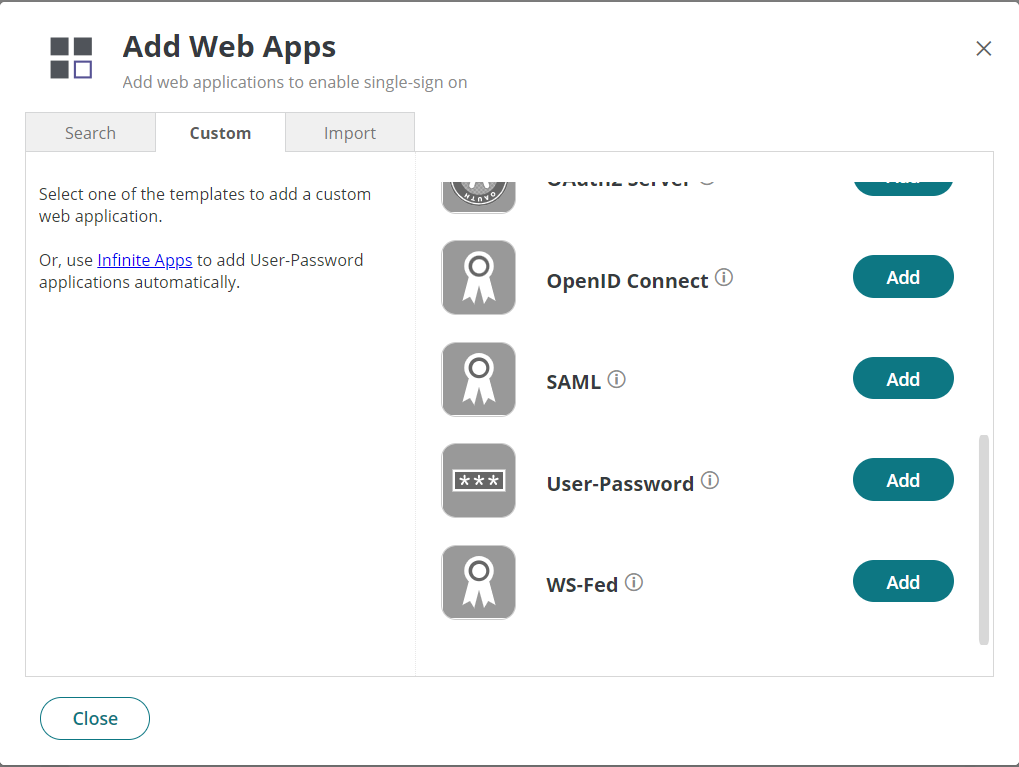Click the Close button
The image size is (1019, 767).
tap(94, 718)
